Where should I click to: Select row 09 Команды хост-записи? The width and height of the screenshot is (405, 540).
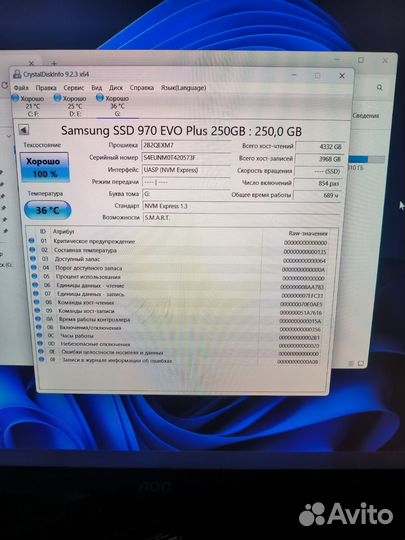click(180, 311)
